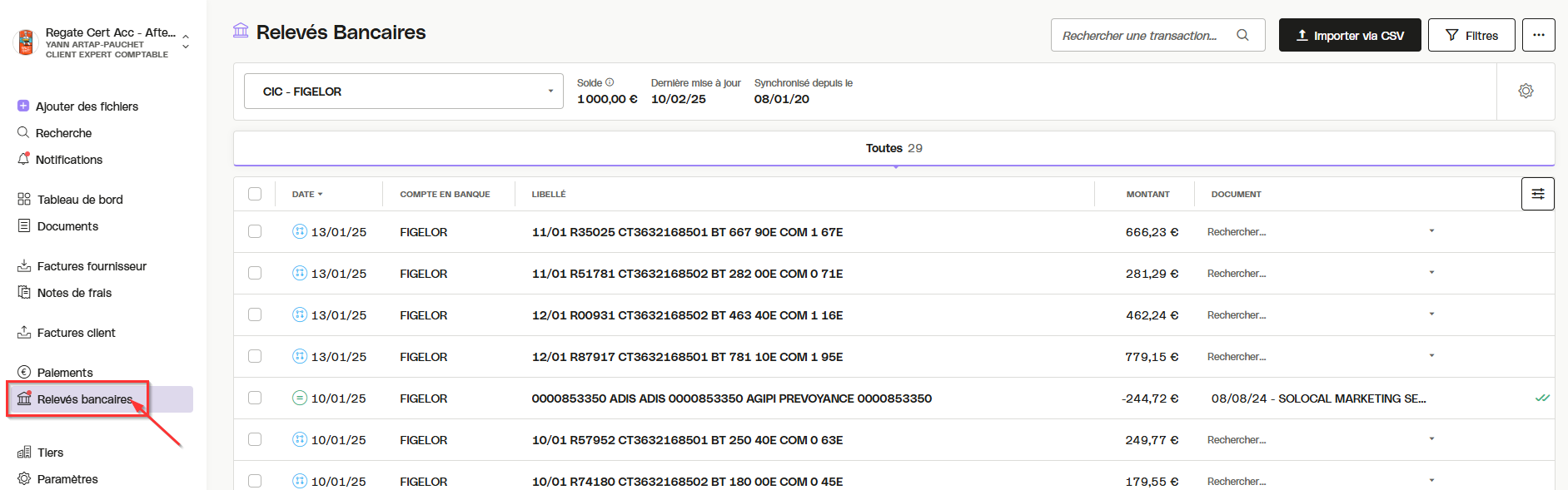The width and height of the screenshot is (1568, 490).
Task: Check the box for 249,77 € transaction
Action: pyautogui.click(x=255, y=439)
